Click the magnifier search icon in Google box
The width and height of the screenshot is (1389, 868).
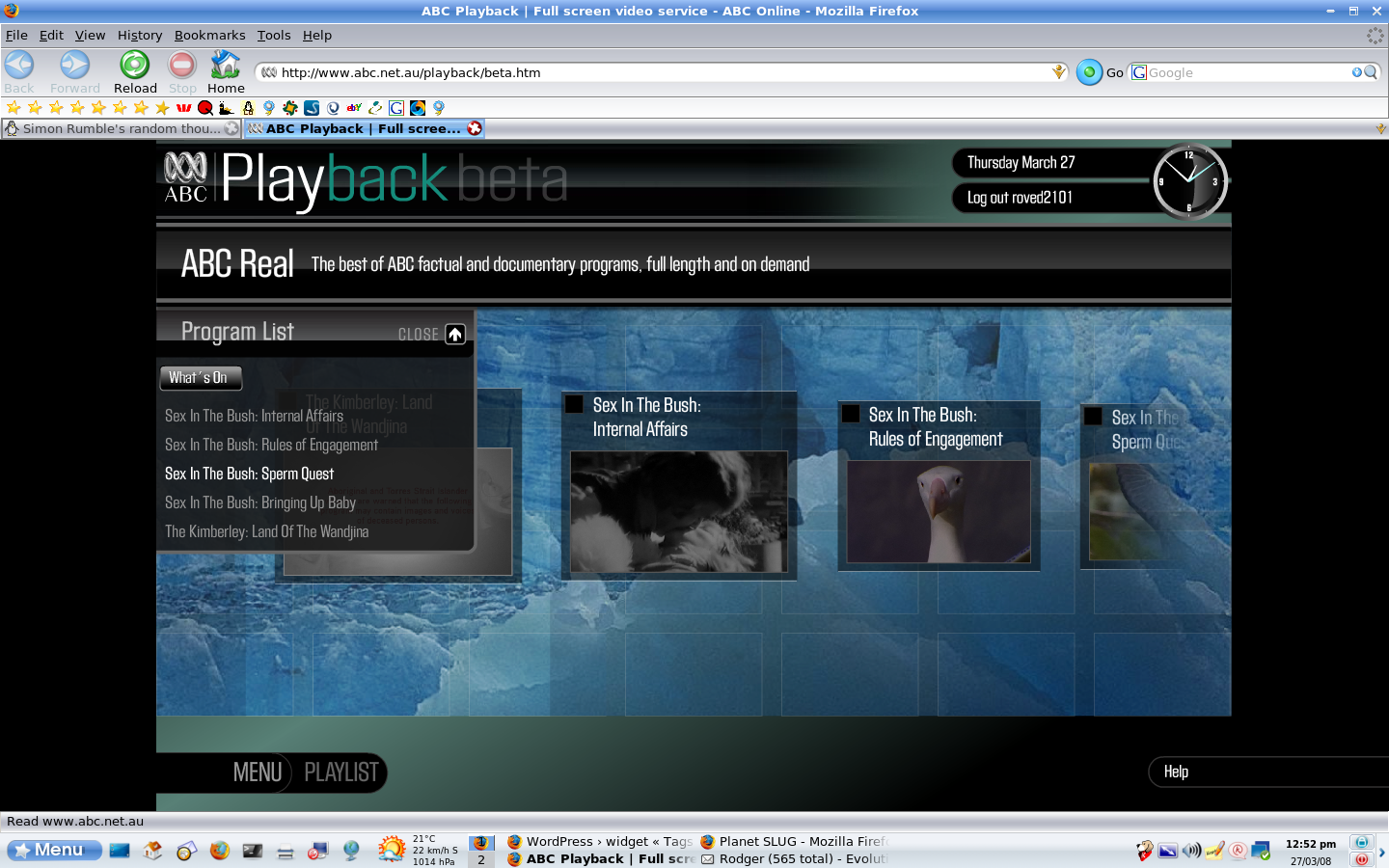pos(1370,72)
